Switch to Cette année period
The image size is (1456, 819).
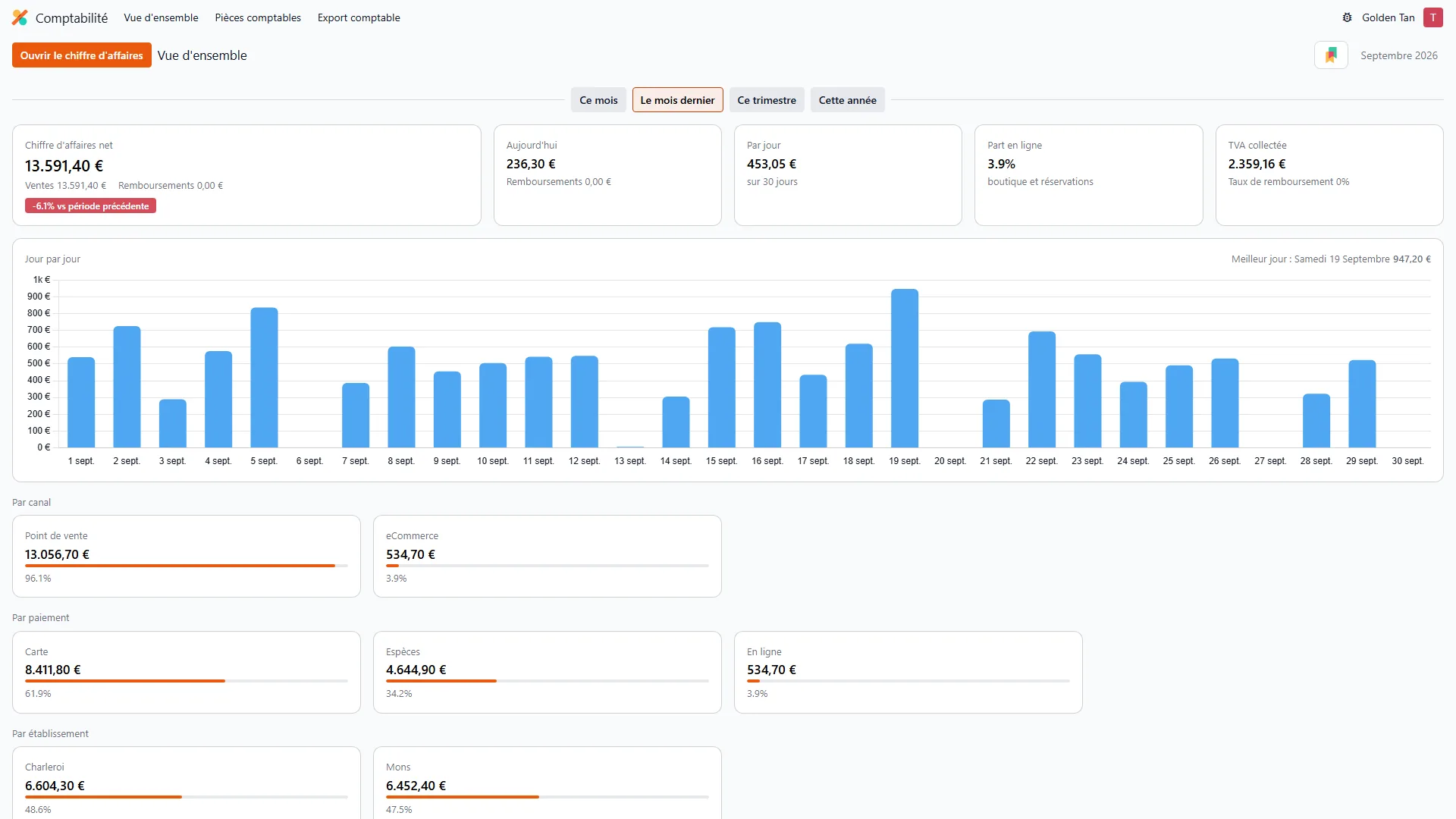[847, 100]
